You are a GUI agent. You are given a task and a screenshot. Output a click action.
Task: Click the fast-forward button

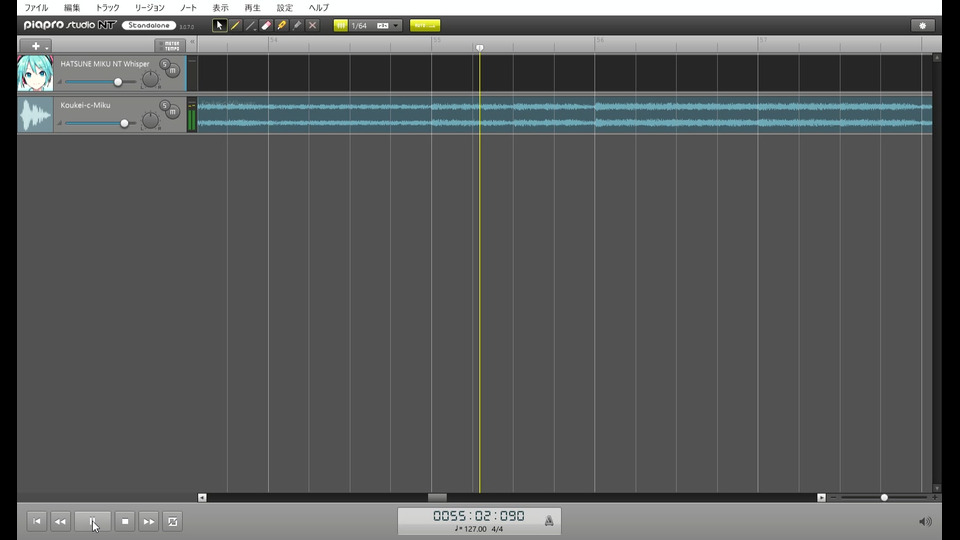pyautogui.click(x=149, y=522)
